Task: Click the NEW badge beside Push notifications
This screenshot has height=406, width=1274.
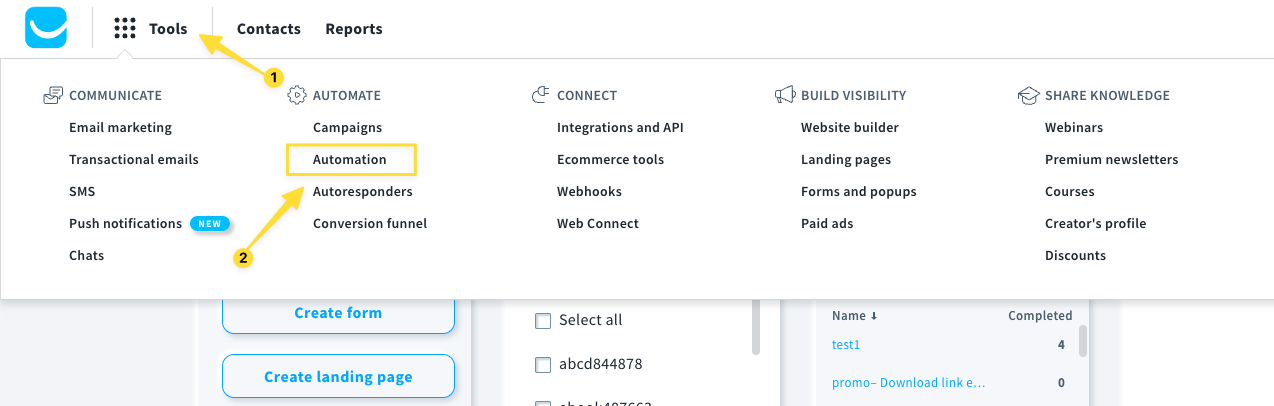Action: pyautogui.click(x=210, y=224)
